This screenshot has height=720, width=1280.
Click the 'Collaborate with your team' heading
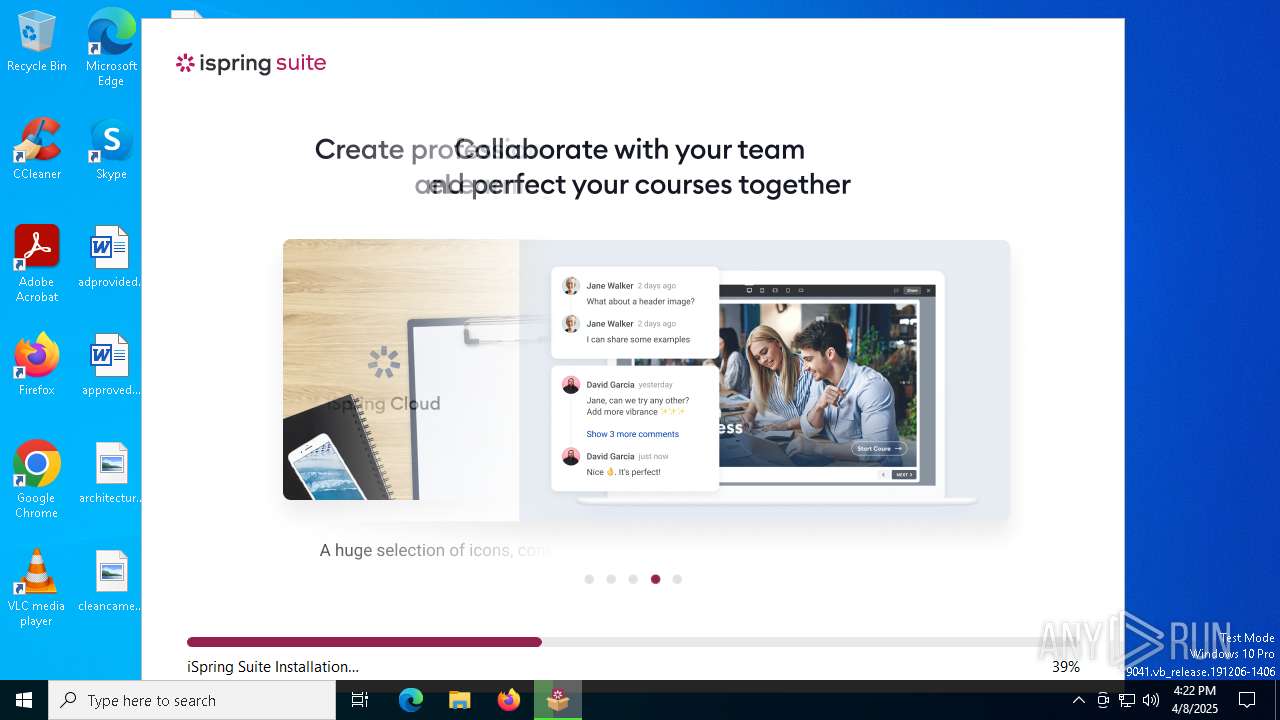pyautogui.click(x=630, y=149)
